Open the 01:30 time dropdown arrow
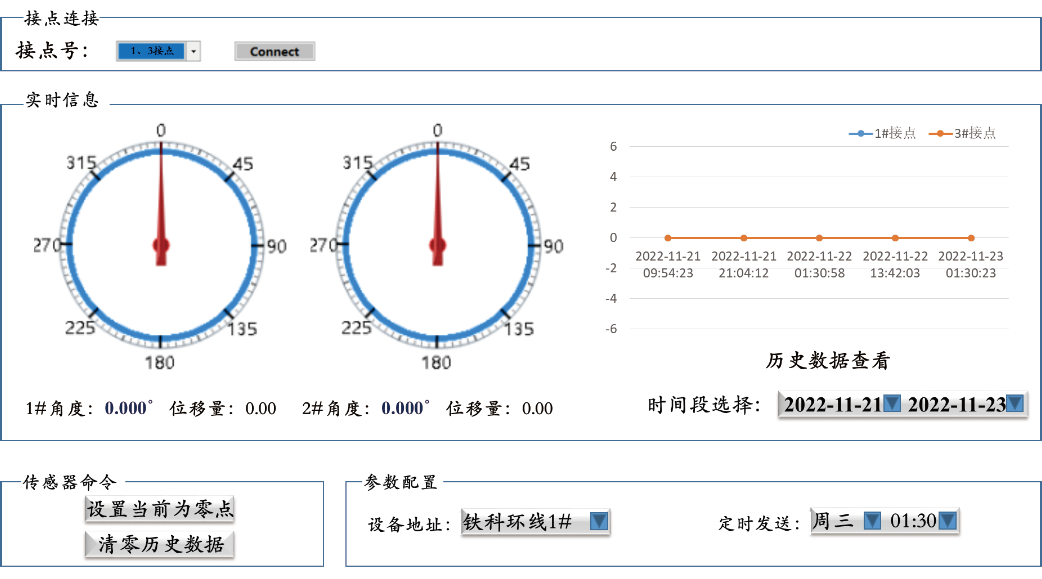This screenshot has height=579, width=1042. tap(948, 521)
